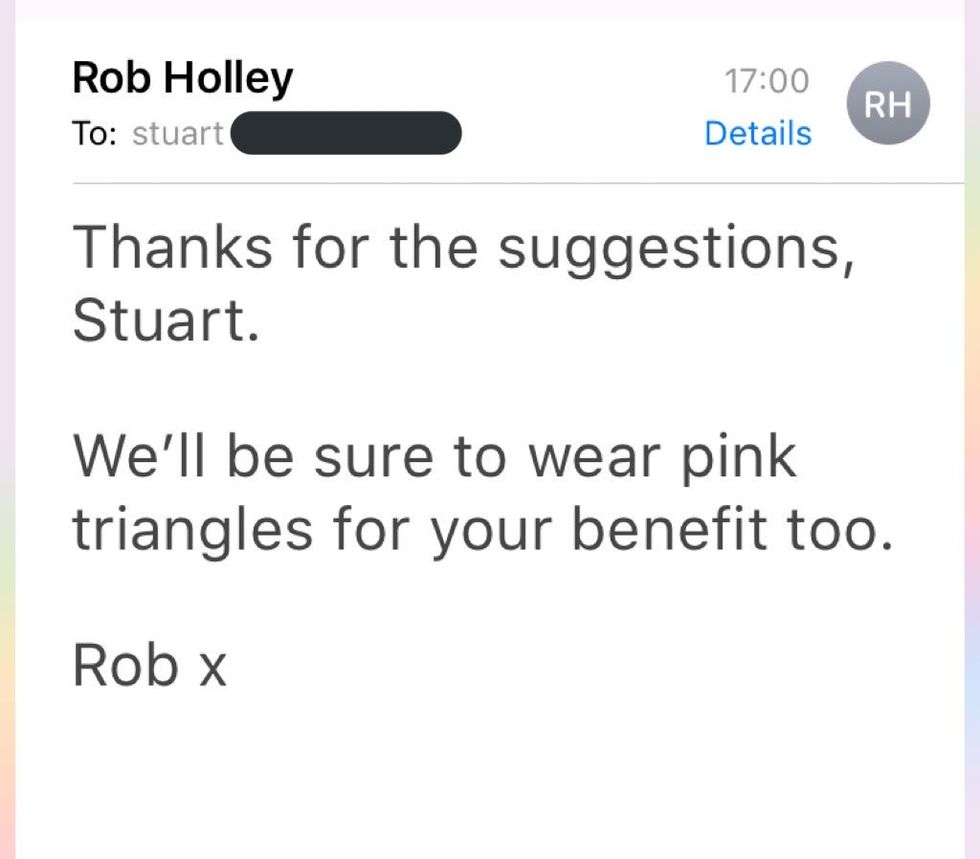Select the recipient name stuart
The width and height of the screenshot is (980, 859).
178,134
